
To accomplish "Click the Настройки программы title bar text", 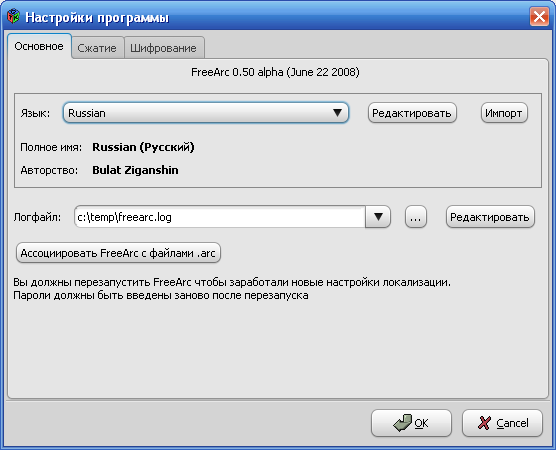I will (97, 17).
